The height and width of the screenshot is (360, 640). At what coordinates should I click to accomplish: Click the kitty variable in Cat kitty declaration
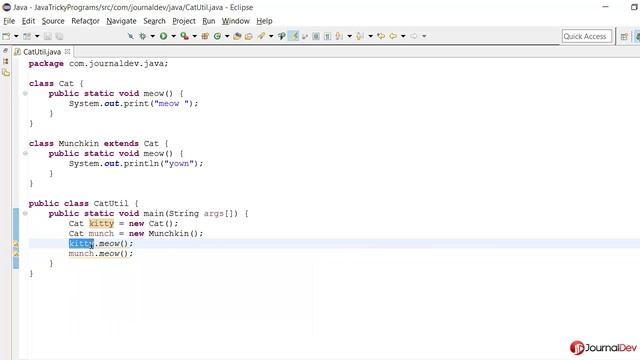(x=101, y=224)
